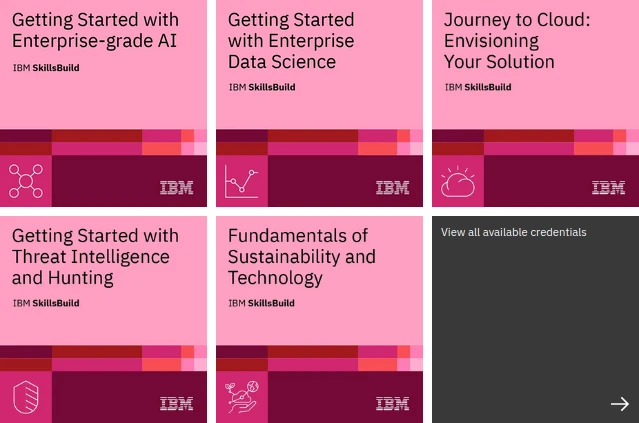
Task: Click IBM logo on Journey to Cloud card
Action: pyautogui.click(x=608, y=187)
